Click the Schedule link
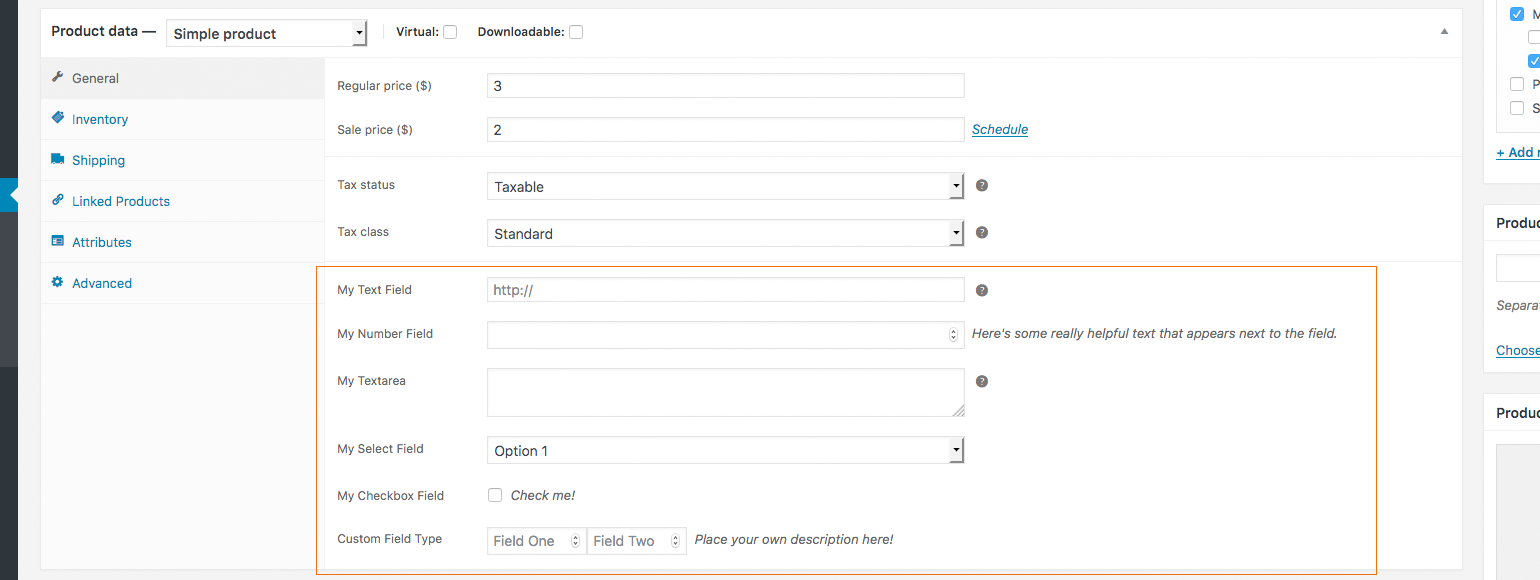This screenshot has width=1540, height=580. 999,129
